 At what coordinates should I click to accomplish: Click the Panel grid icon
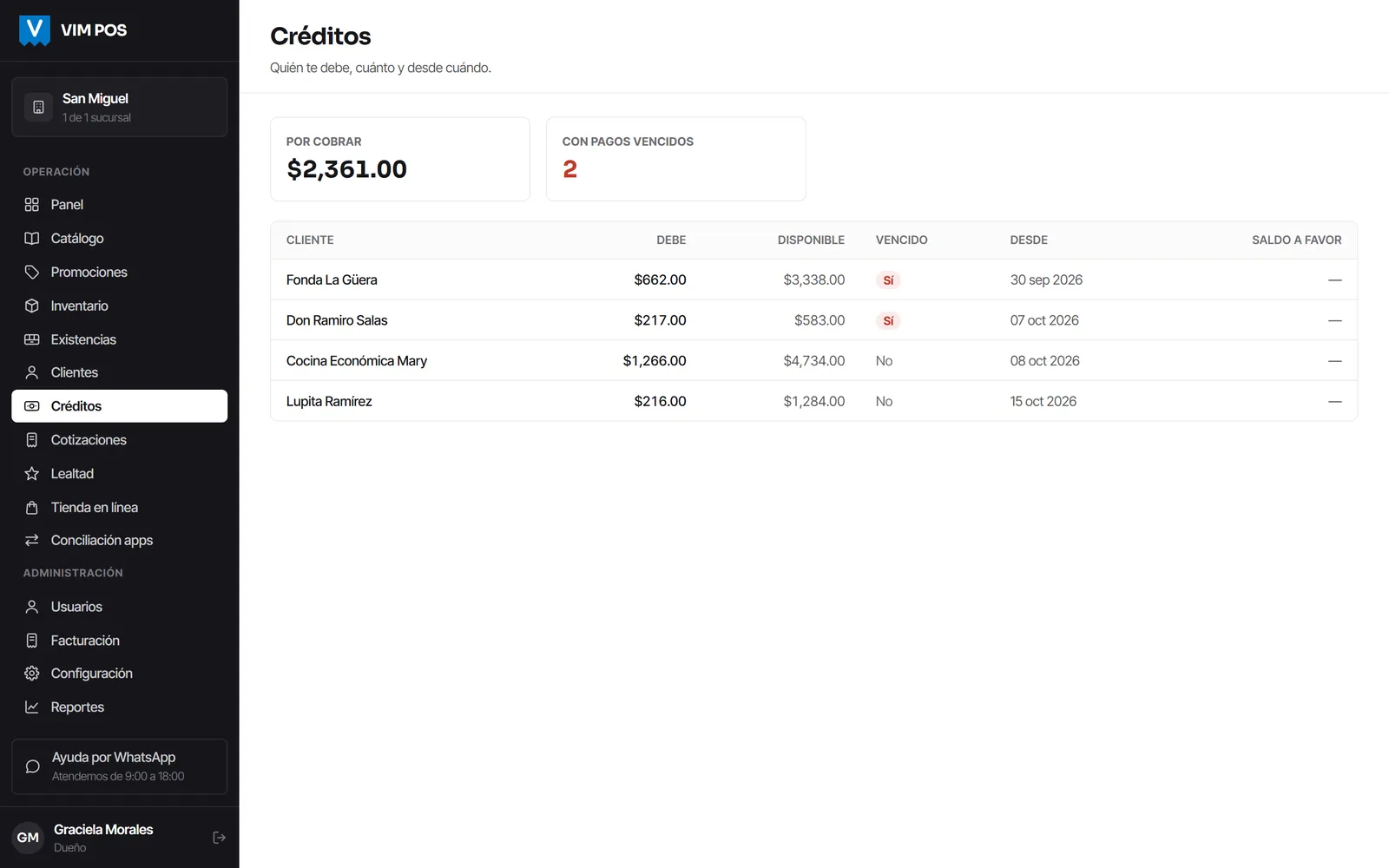tap(32, 205)
